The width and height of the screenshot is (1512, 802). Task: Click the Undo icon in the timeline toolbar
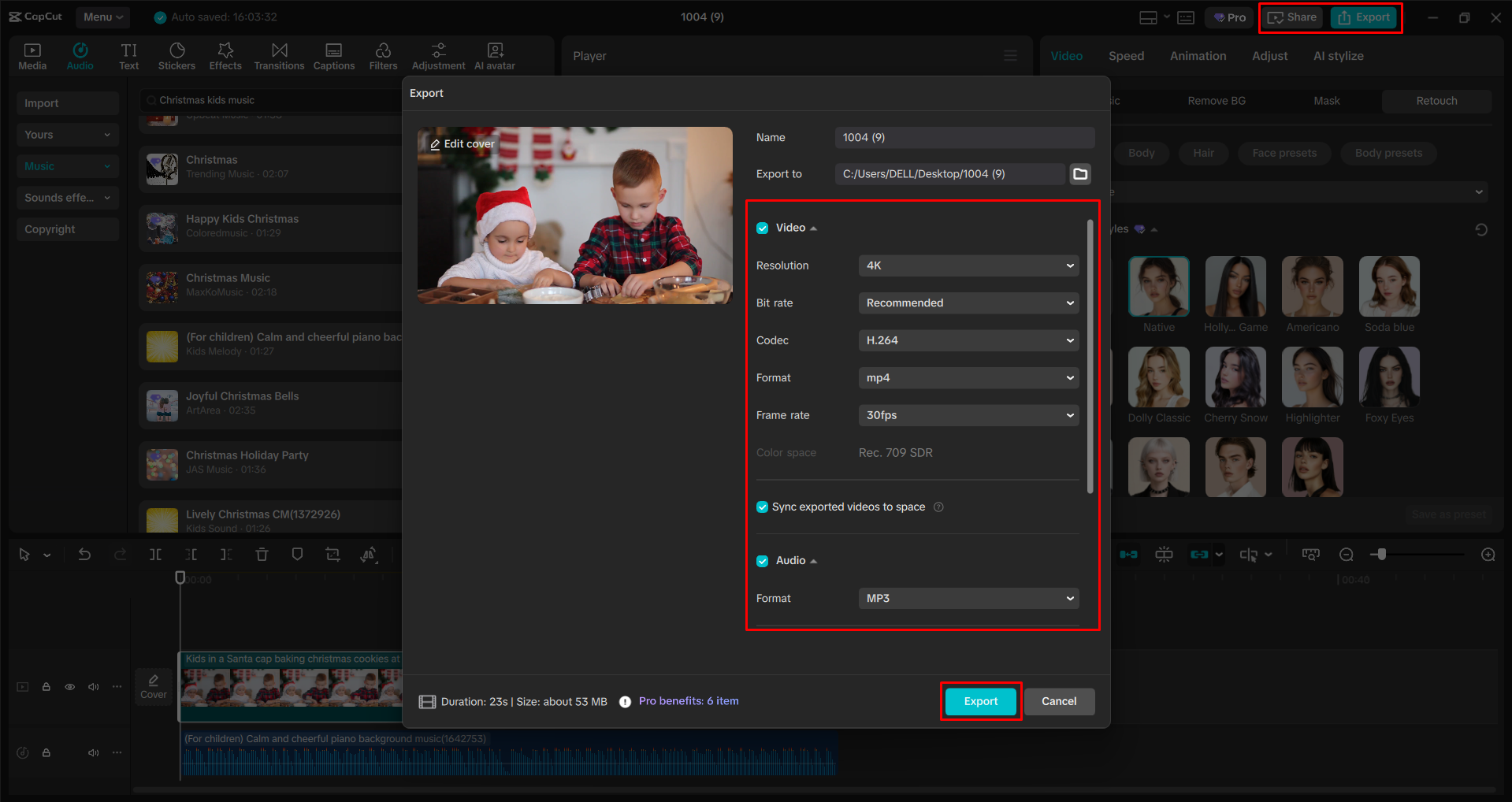[x=85, y=554]
